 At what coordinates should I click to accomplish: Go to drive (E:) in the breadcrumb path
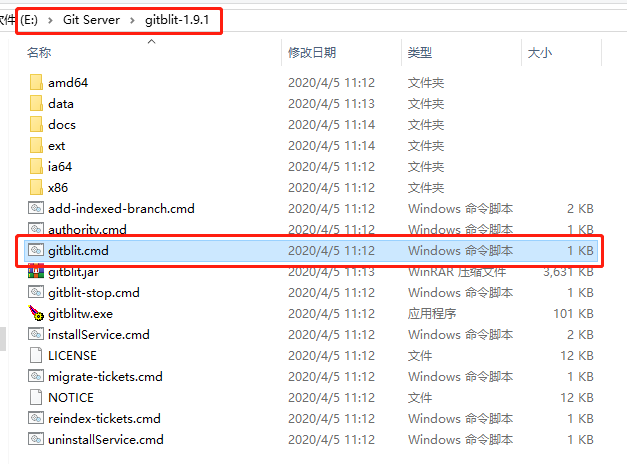pos(29,20)
